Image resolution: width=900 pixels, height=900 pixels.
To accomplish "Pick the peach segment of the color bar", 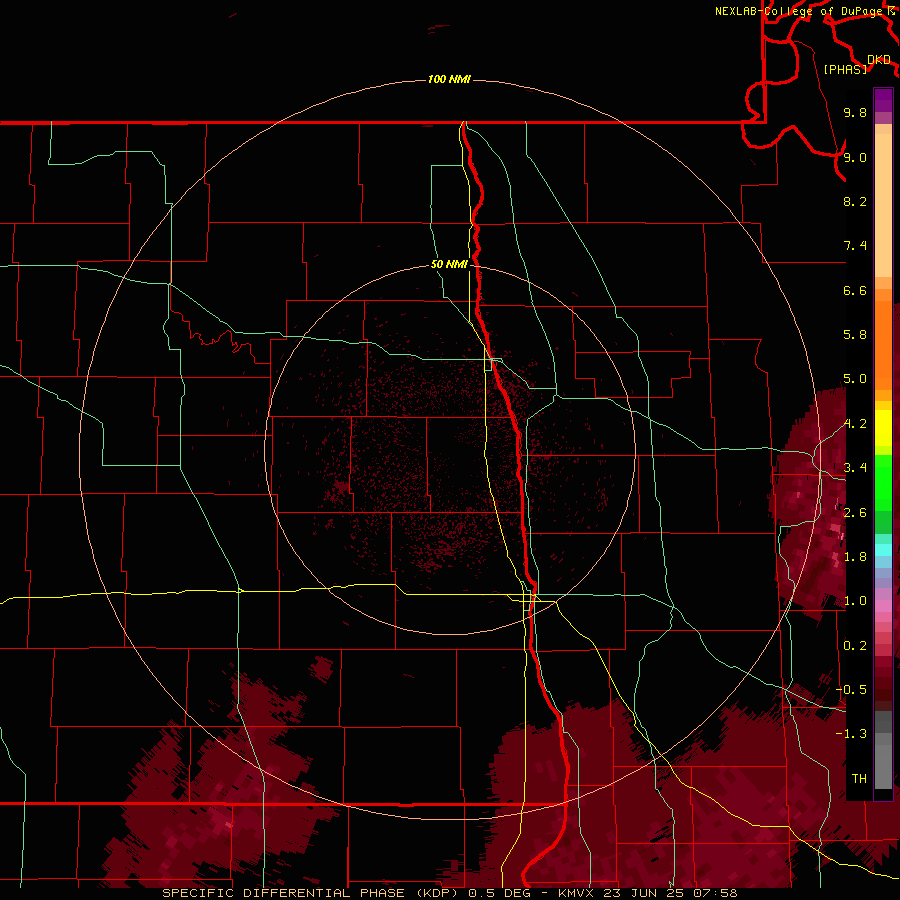I will [883, 205].
